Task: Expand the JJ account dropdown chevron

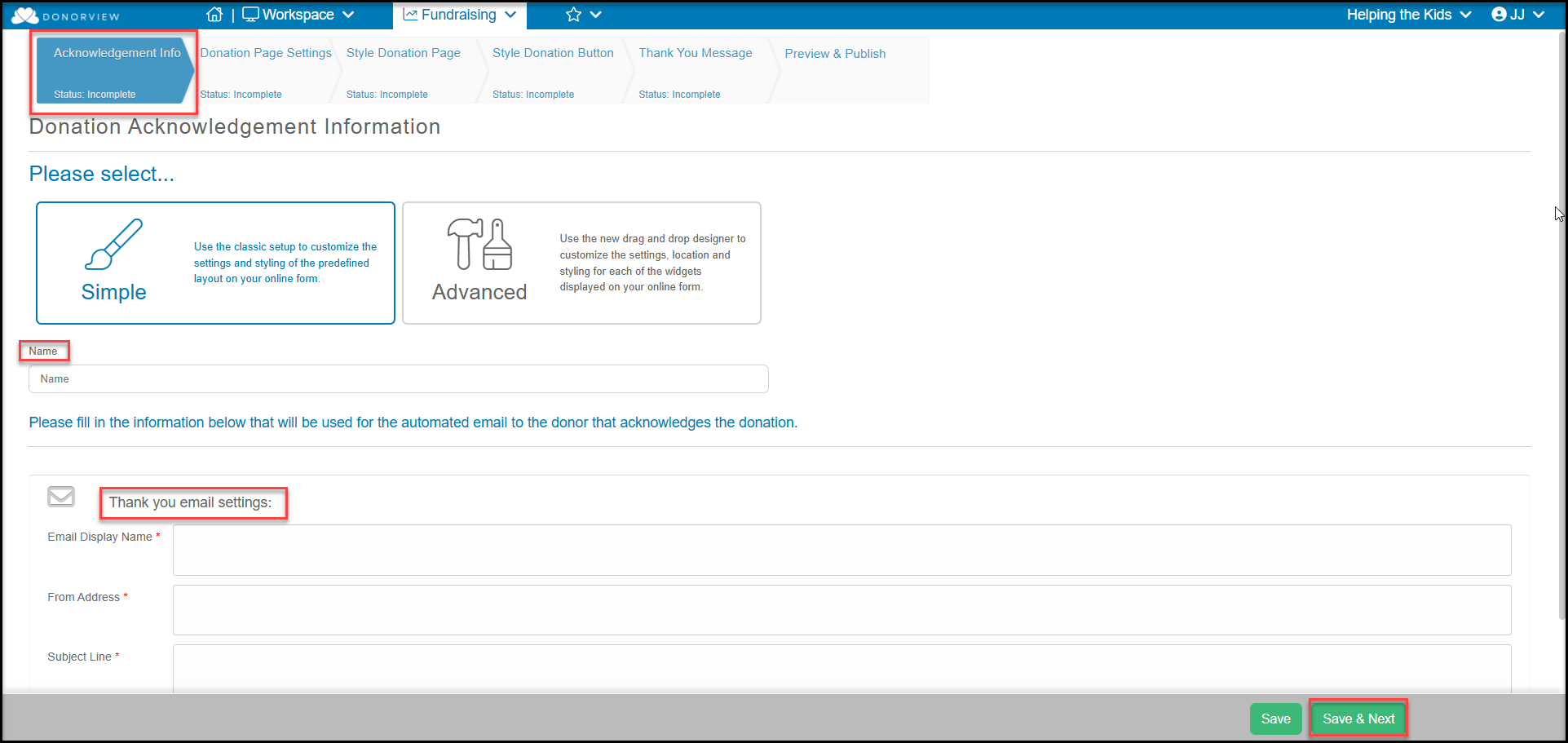Action: [x=1539, y=15]
